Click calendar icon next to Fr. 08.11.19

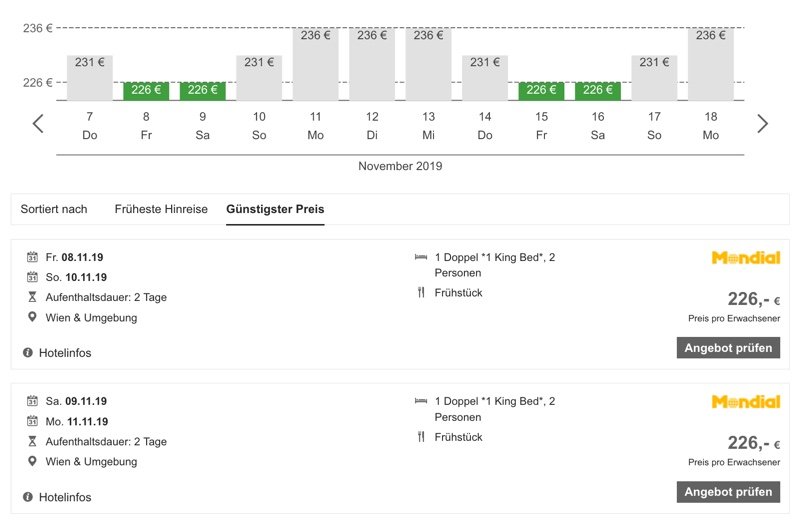click(32, 257)
